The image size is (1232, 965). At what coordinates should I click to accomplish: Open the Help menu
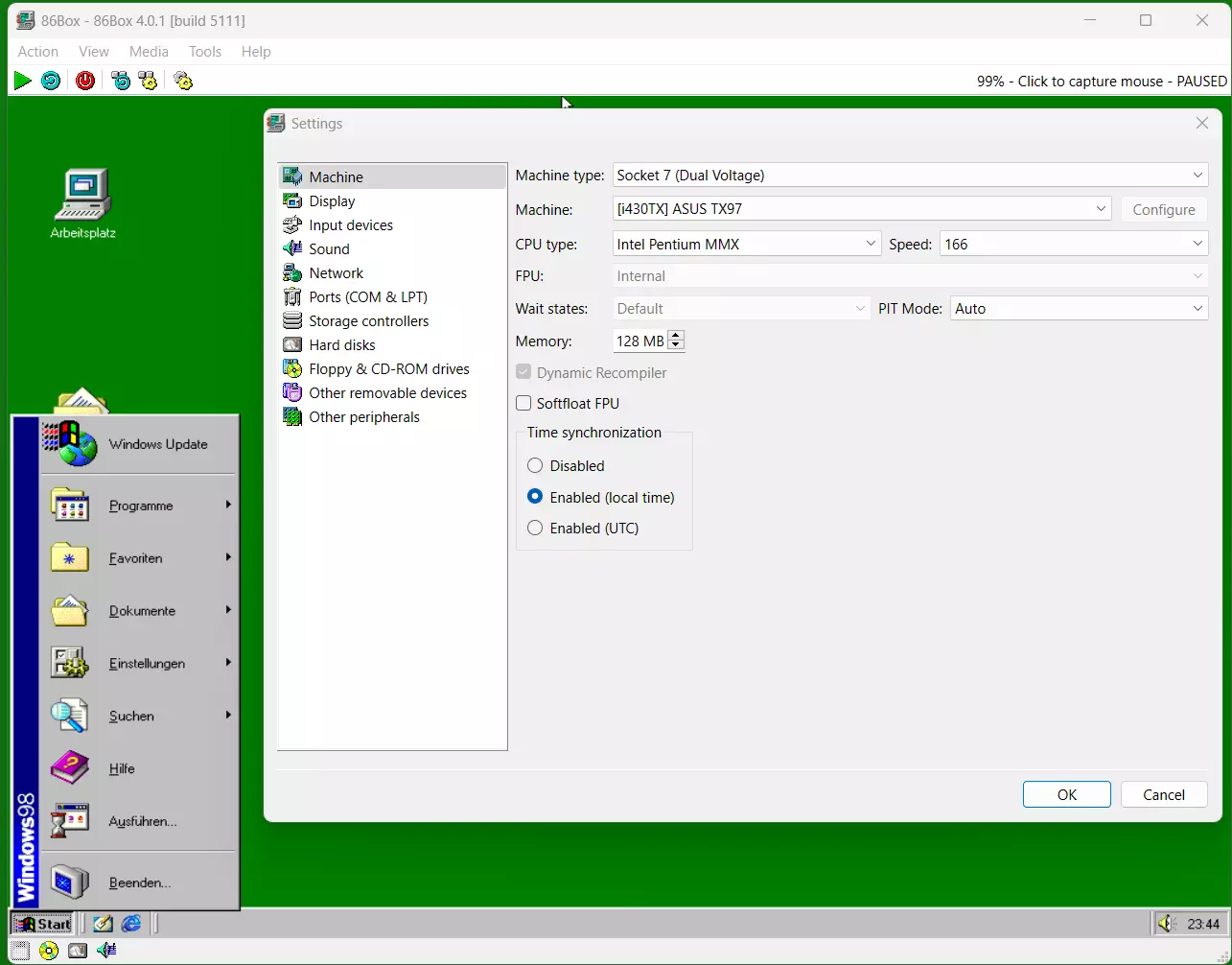coord(256,52)
